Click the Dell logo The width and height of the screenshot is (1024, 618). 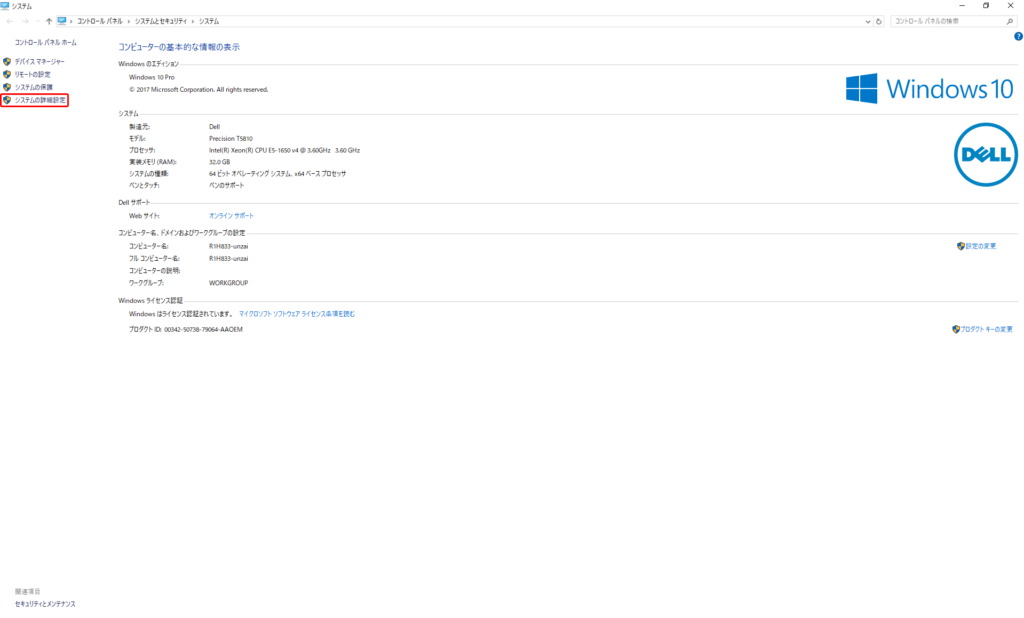coord(984,155)
